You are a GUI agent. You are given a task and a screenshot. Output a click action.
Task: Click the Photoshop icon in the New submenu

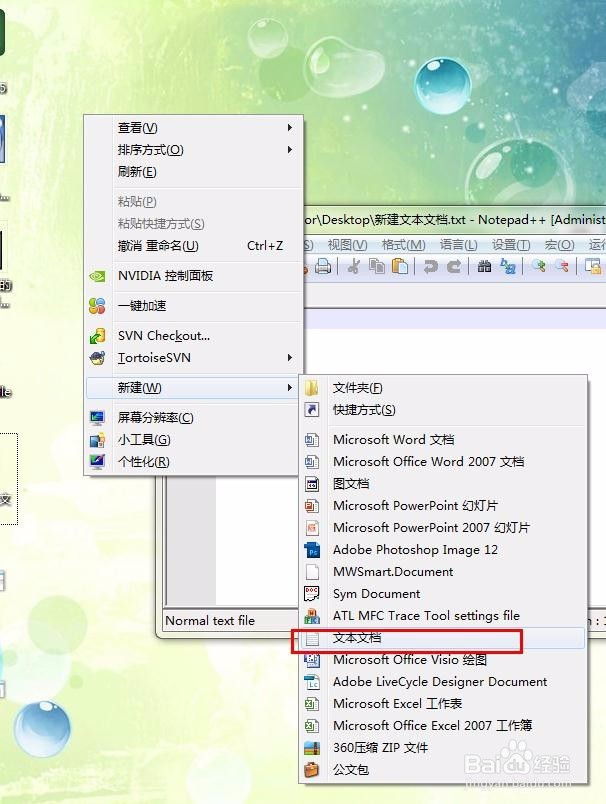[x=312, y=550]
